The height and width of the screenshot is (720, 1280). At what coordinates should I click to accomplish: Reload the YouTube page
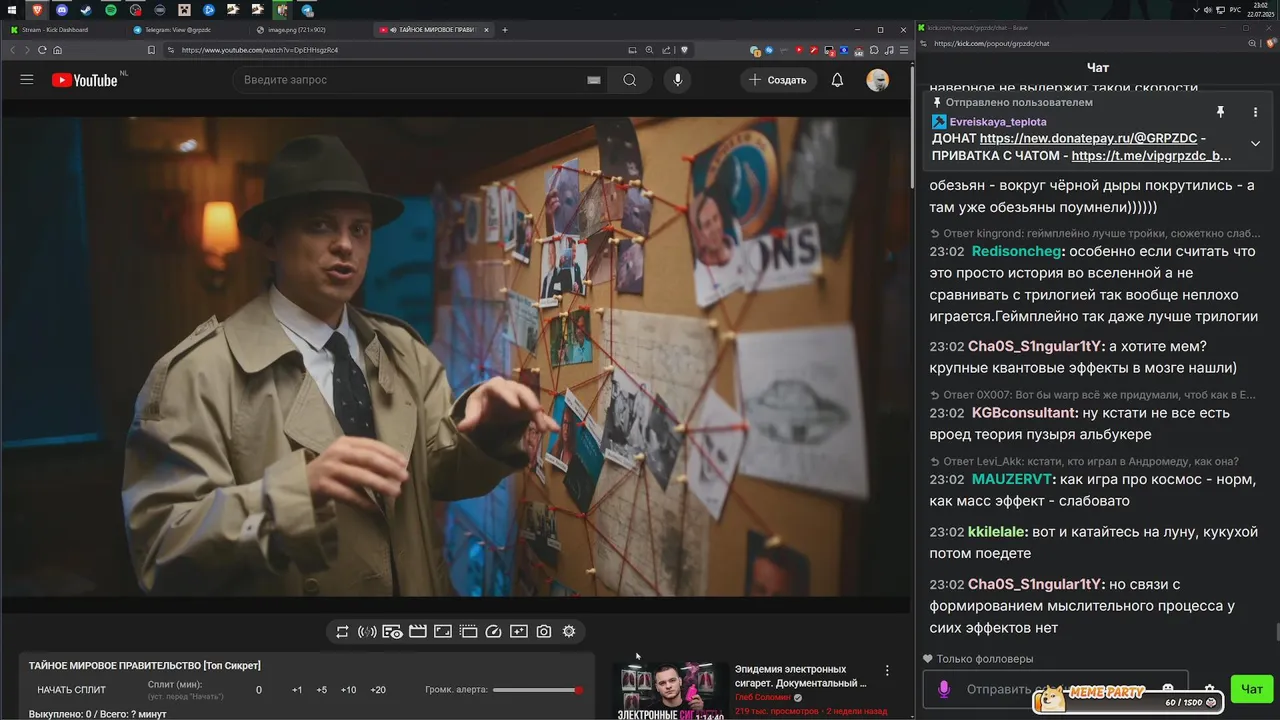click(x=43, y=50)
